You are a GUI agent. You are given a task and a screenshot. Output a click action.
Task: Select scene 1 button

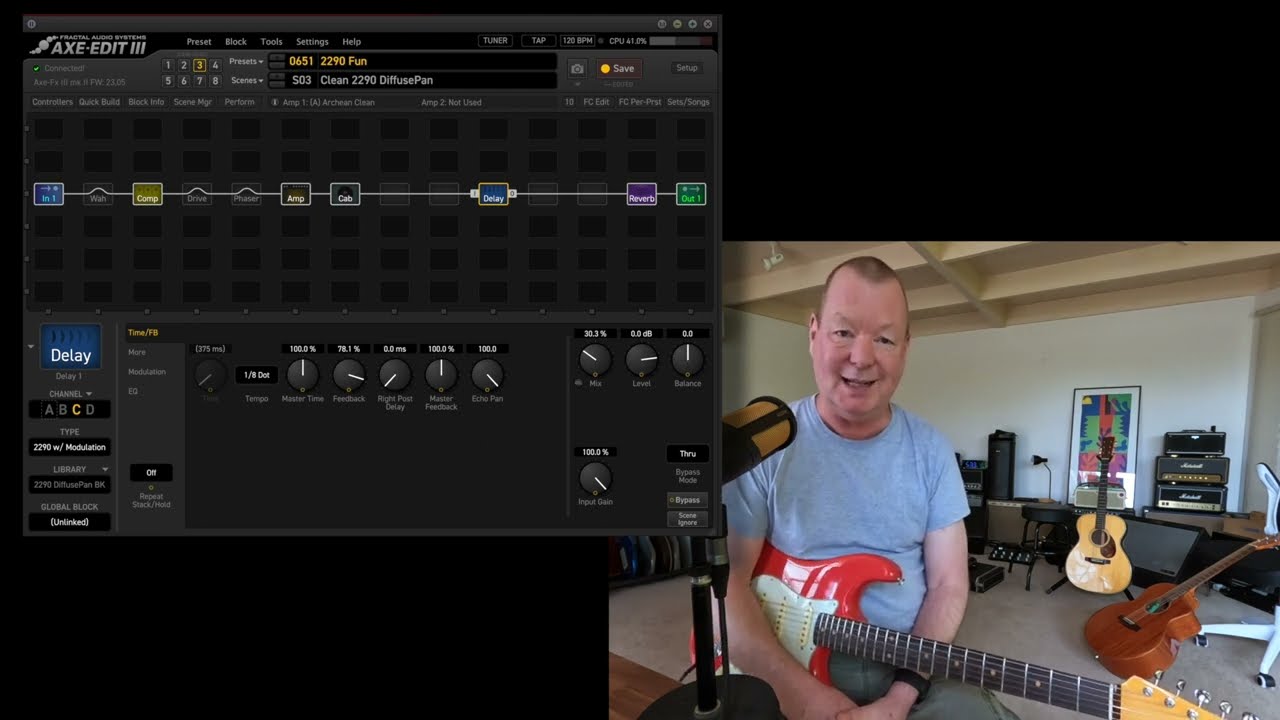(168, 65)
